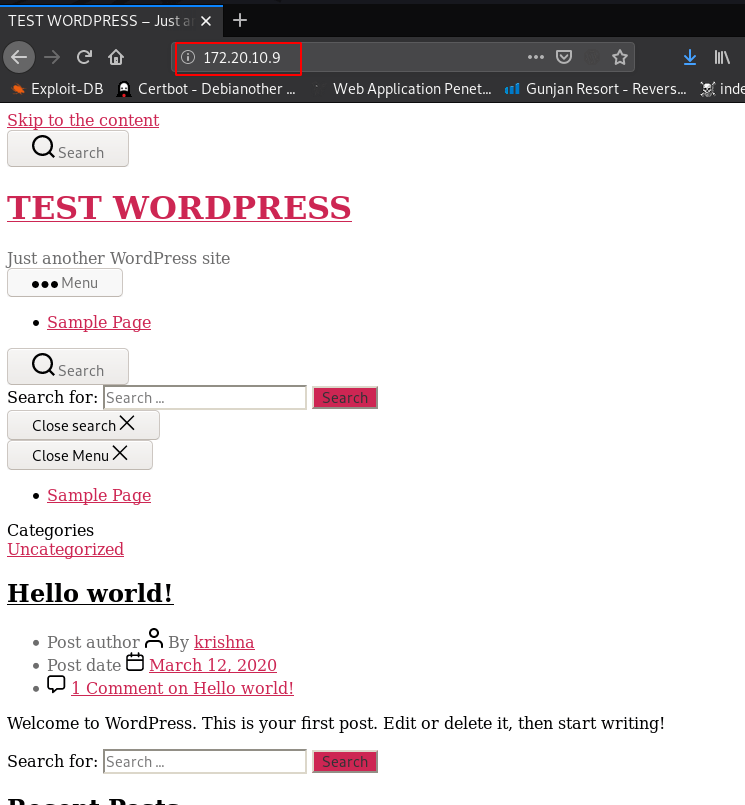Click the post author person icon
Screen dimensions: 745x805
coord(154,639)
